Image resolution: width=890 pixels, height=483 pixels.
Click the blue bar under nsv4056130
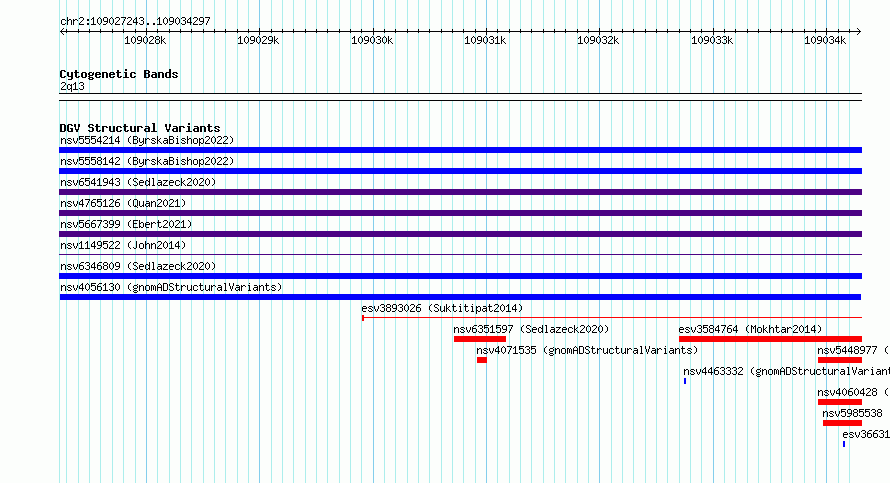click(460, 297)
